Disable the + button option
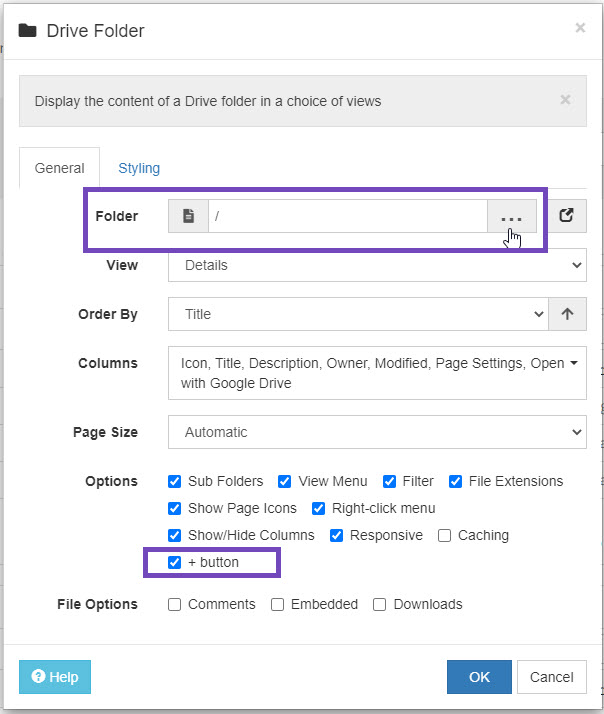Screen dimensions: 604x714 pos(174,562)
